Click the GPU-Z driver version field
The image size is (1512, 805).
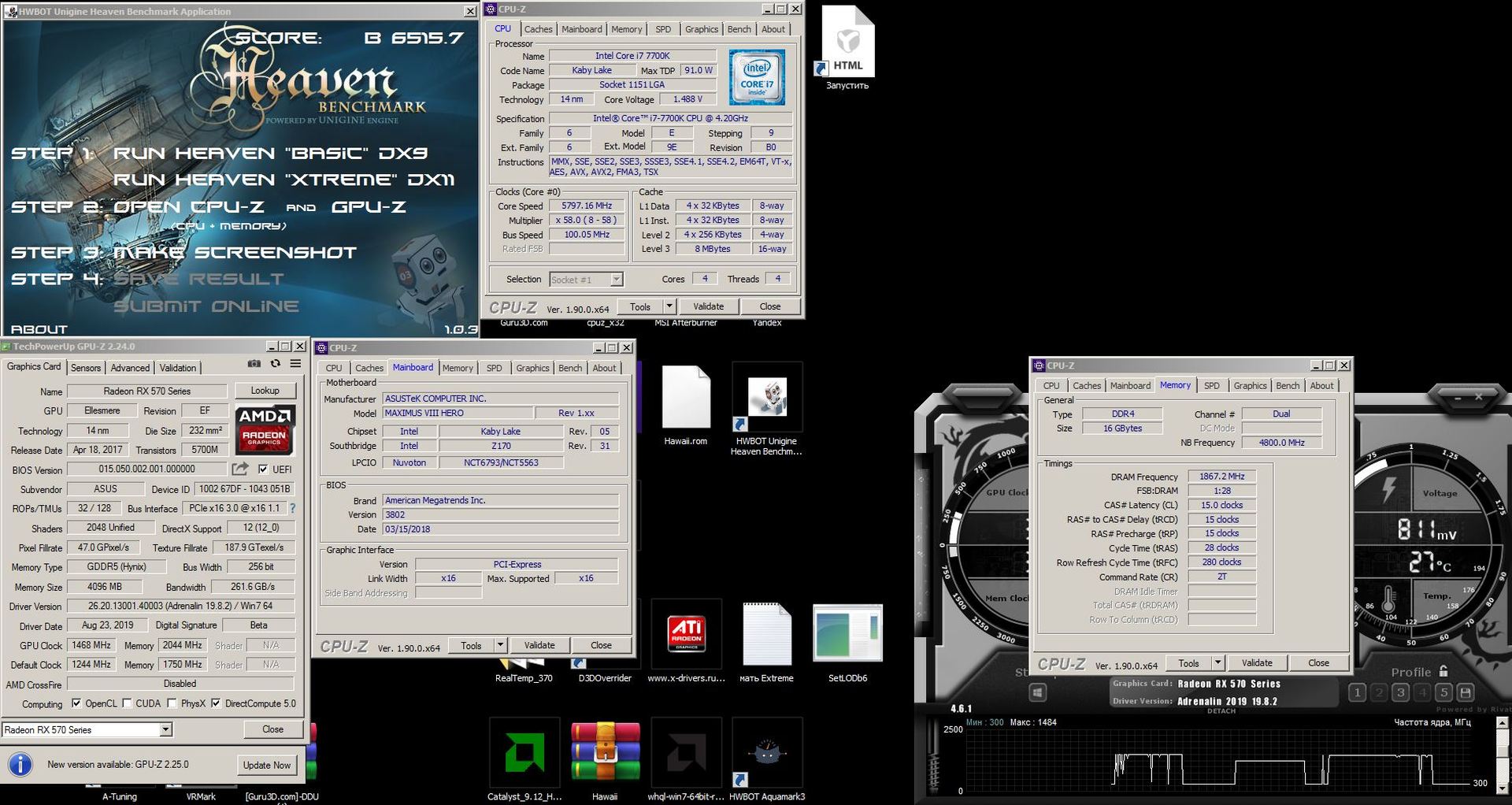click(x=180, y=606)
